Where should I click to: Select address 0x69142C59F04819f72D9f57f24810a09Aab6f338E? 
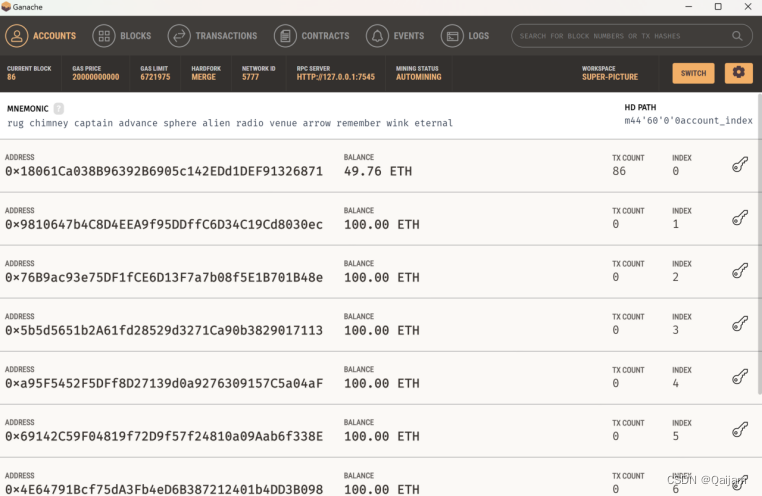tap(164, 436)
